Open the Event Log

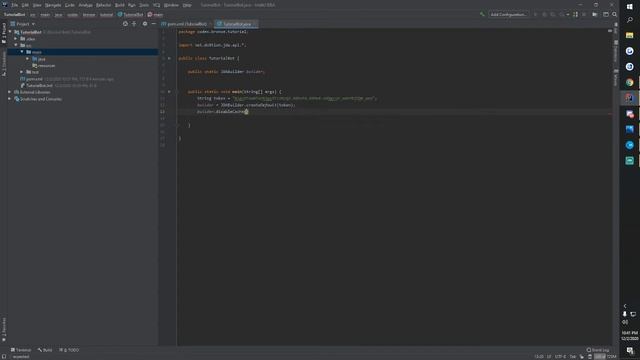598,350
